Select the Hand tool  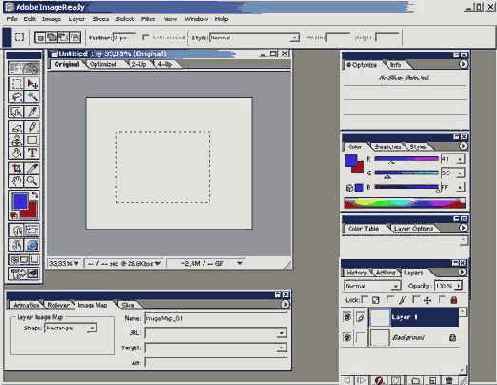click(x=16, y=181)
